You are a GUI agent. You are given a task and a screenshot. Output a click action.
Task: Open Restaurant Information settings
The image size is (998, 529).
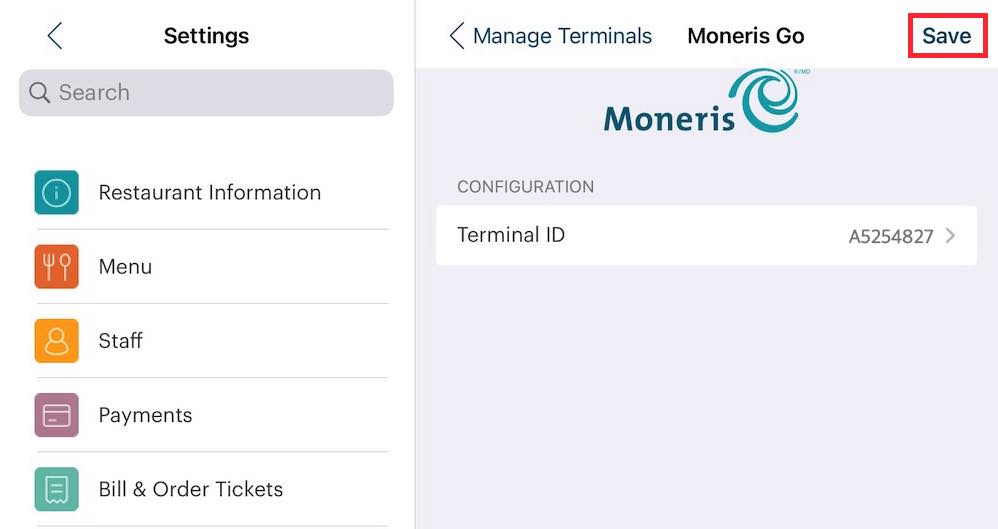click(x=211, y=192)
